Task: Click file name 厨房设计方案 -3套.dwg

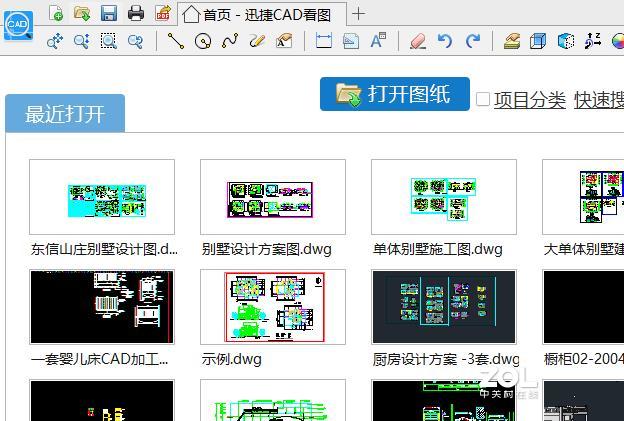Action: coord(446,359)
